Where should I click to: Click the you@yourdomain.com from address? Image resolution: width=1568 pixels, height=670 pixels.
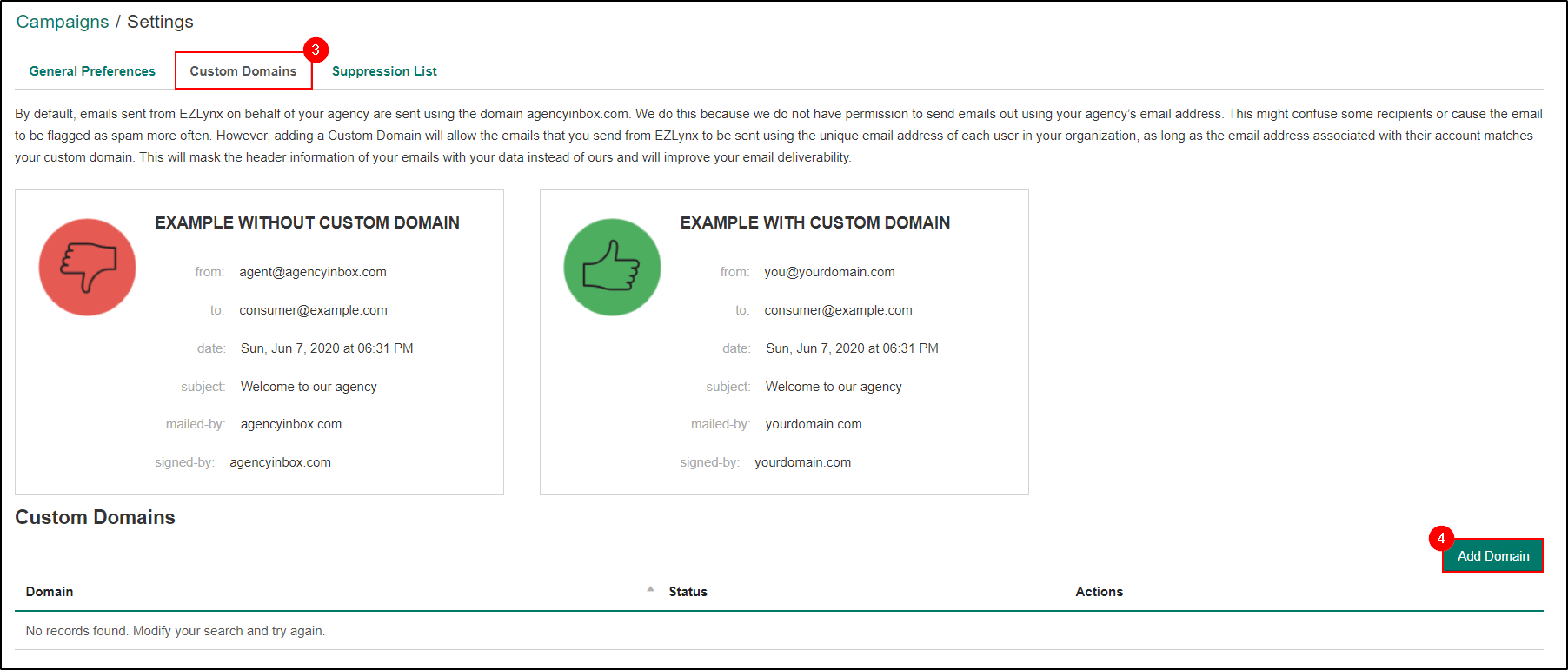[x=829, y=272]
